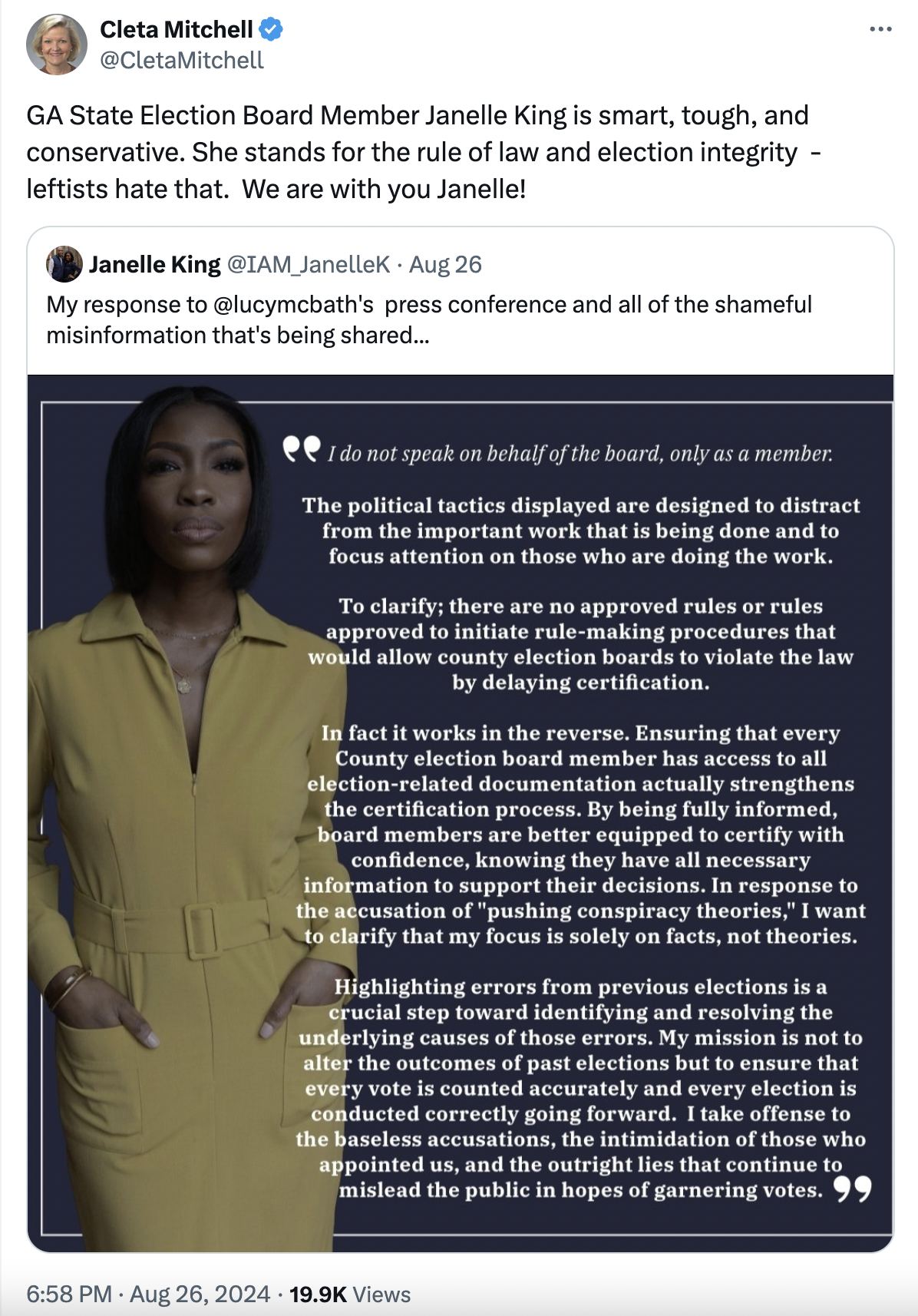Open Cleta Mitchell's display name link
The width and height of the screenshot is (918, 1316).
click(176, 30)
